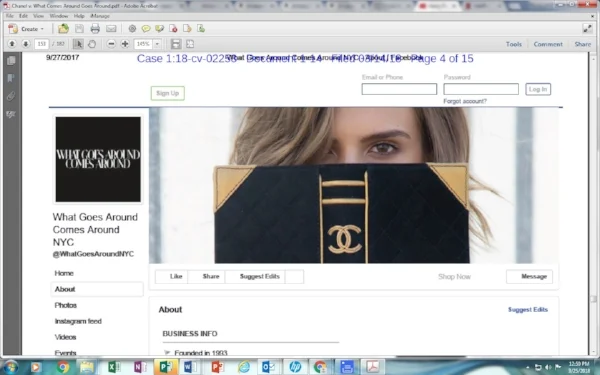The width and height of the screenshot is (600, 375).
Task: Open the Help menu
Action: [79, 16]
